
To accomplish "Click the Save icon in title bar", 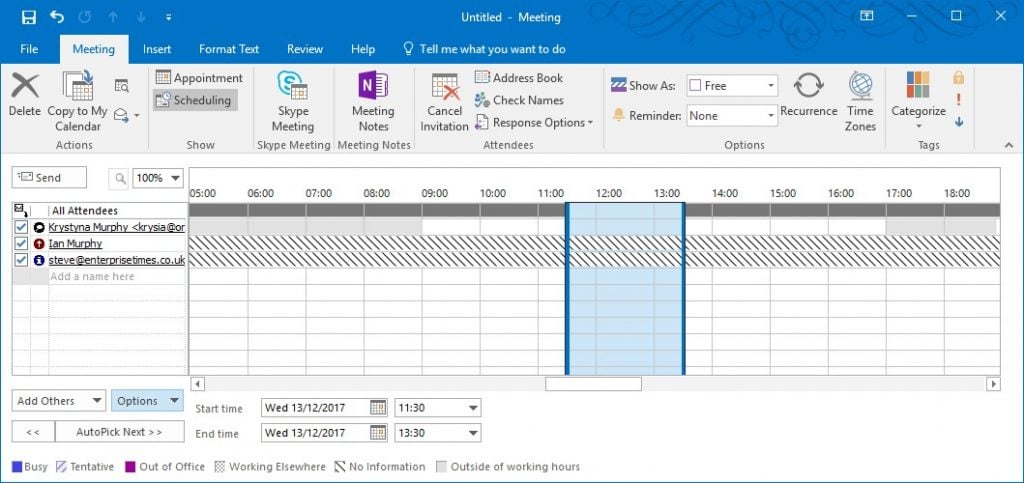I will (28, 17).
